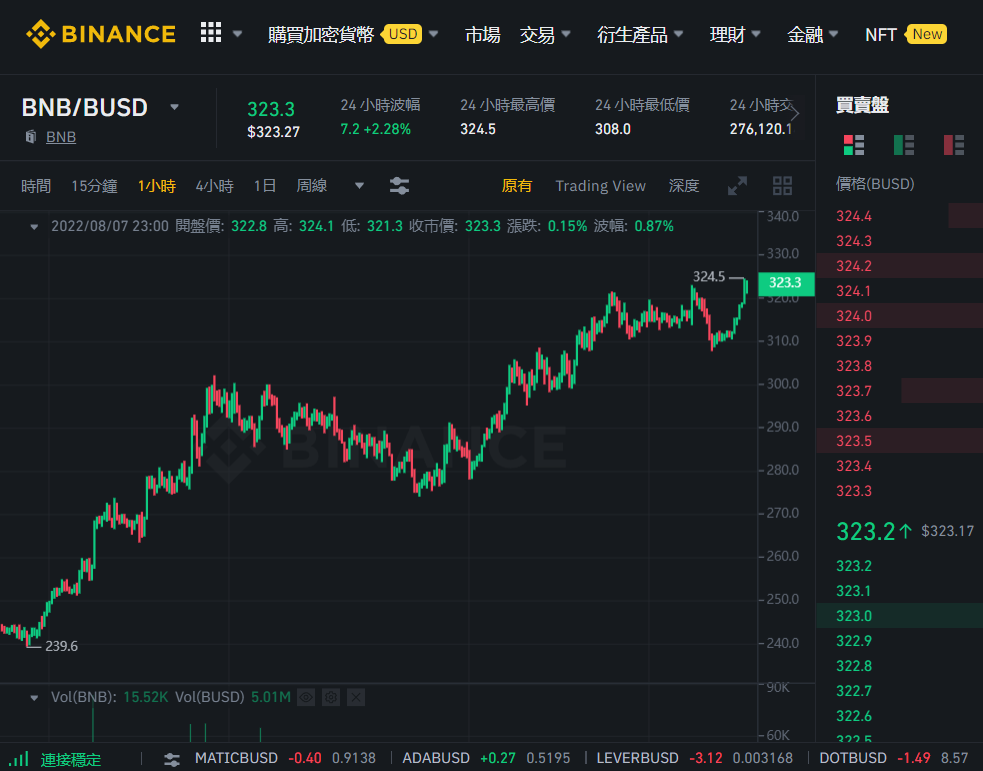
Task: Click the 24 小時最低價 value 308.0
Action: pos(612,129)
